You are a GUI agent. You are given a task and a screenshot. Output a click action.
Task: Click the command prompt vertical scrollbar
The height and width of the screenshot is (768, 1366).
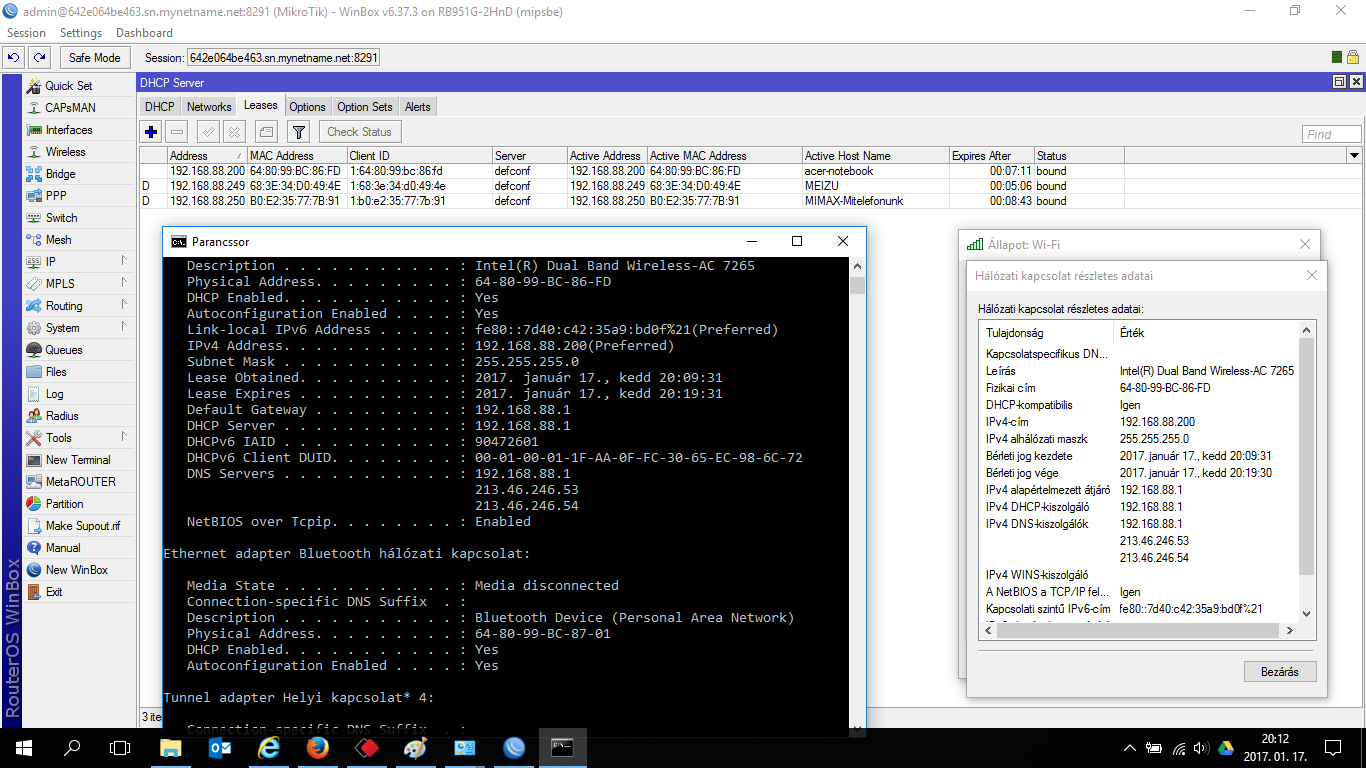pyautogui.click(x=857, y=500)
